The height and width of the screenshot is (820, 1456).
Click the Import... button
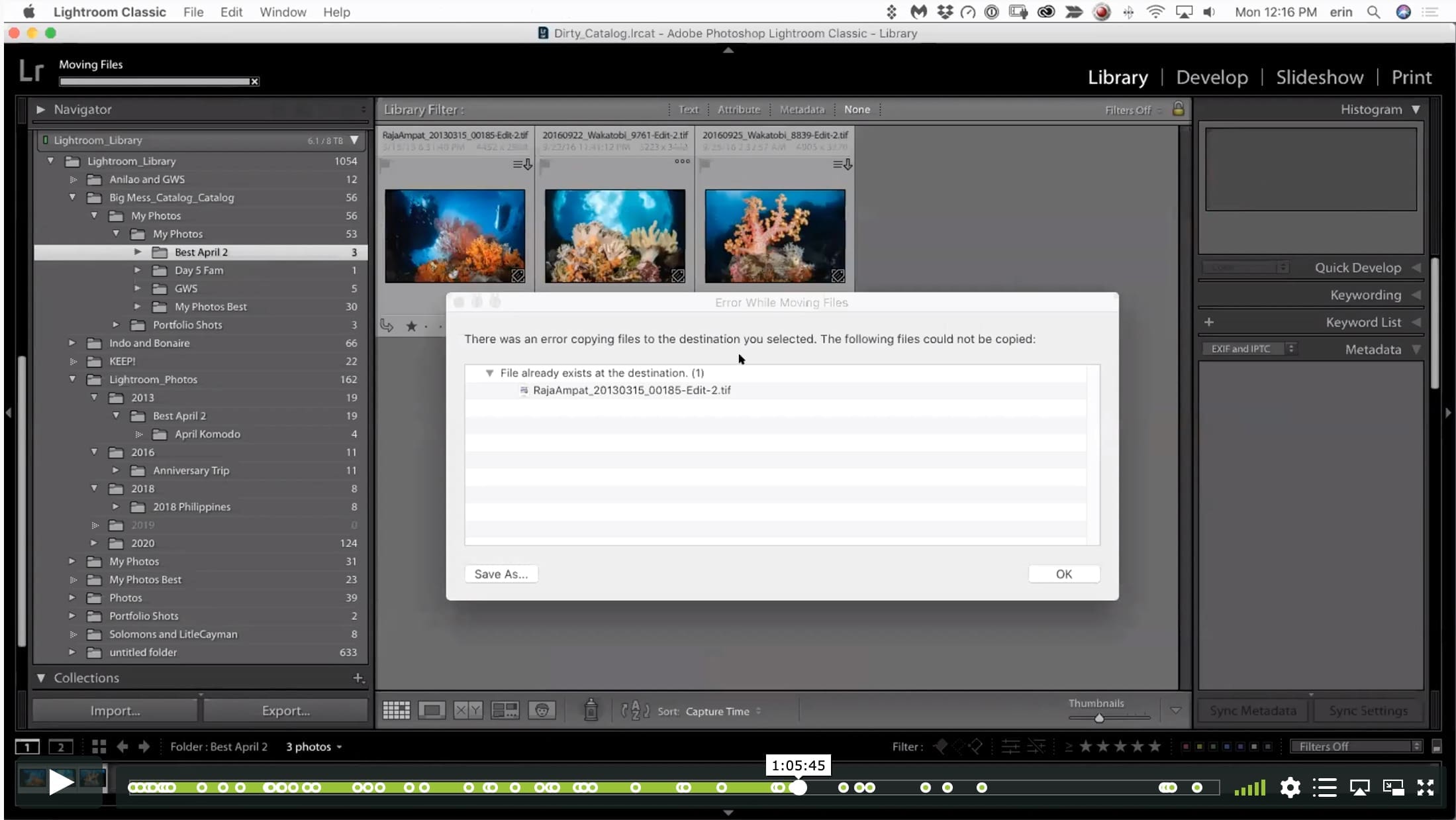115,711
